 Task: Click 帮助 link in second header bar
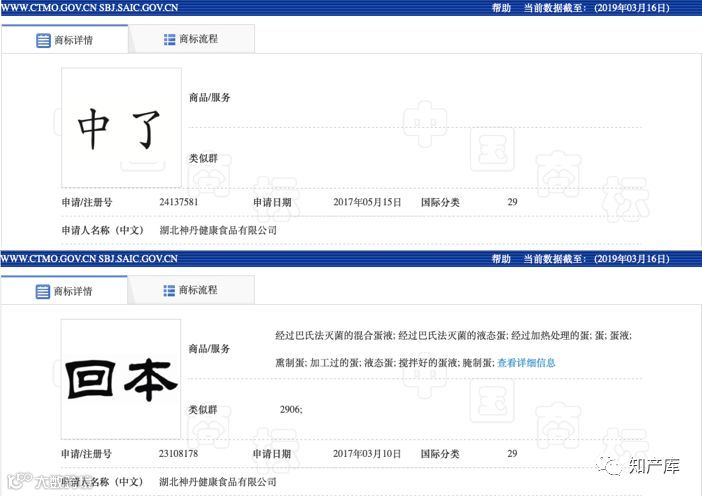(501, 259)
